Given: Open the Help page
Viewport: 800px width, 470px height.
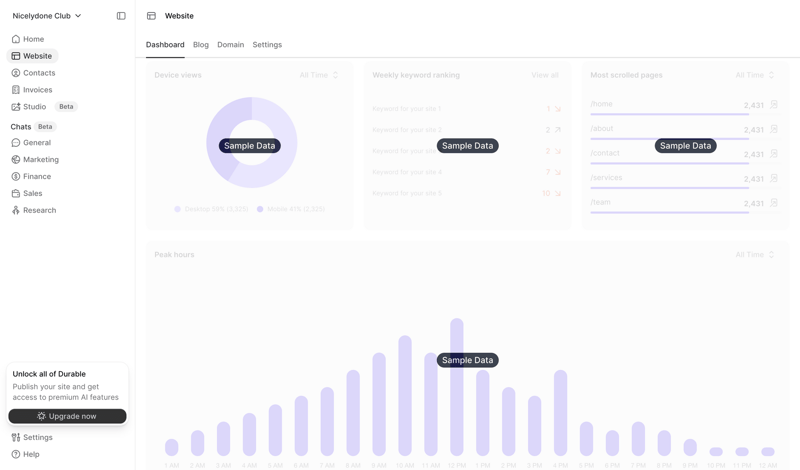Looking at the screenshot, I should point(31,454).
